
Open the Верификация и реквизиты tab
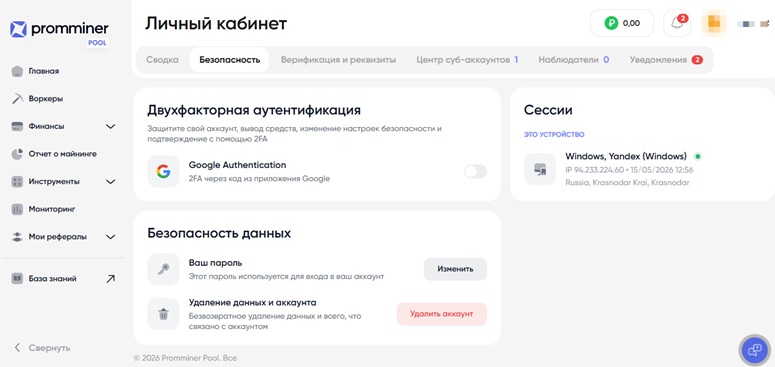click(339, 60)
